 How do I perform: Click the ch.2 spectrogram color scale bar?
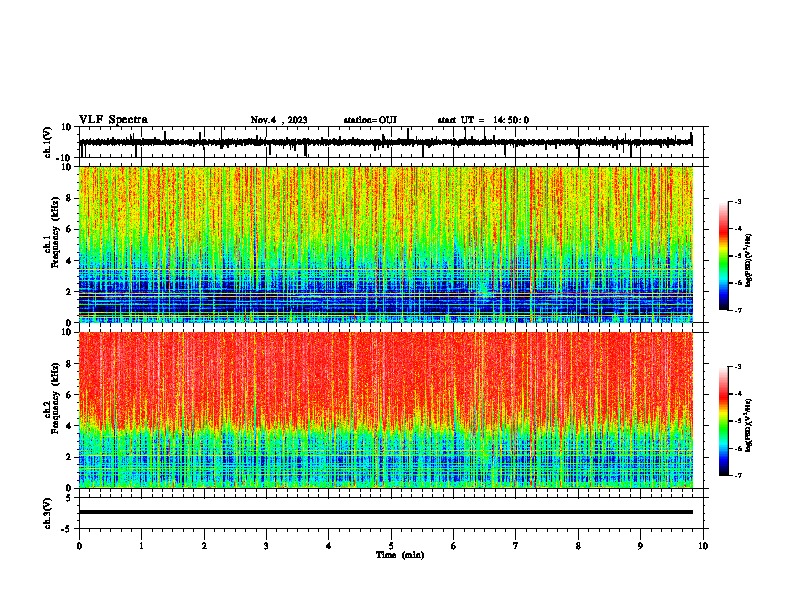723,421
